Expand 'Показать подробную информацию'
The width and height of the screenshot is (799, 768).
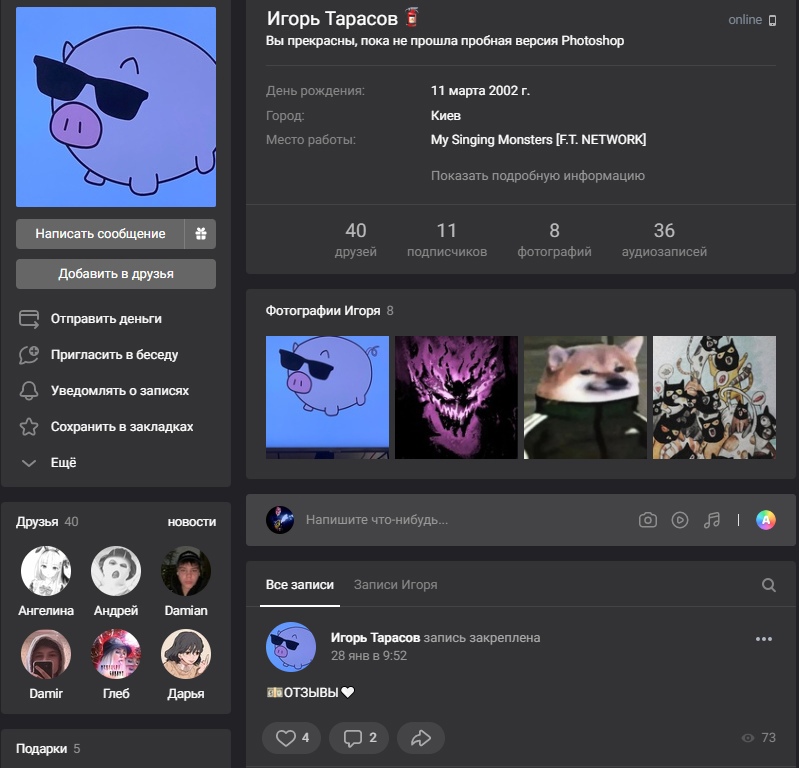[x=537, y=176]
